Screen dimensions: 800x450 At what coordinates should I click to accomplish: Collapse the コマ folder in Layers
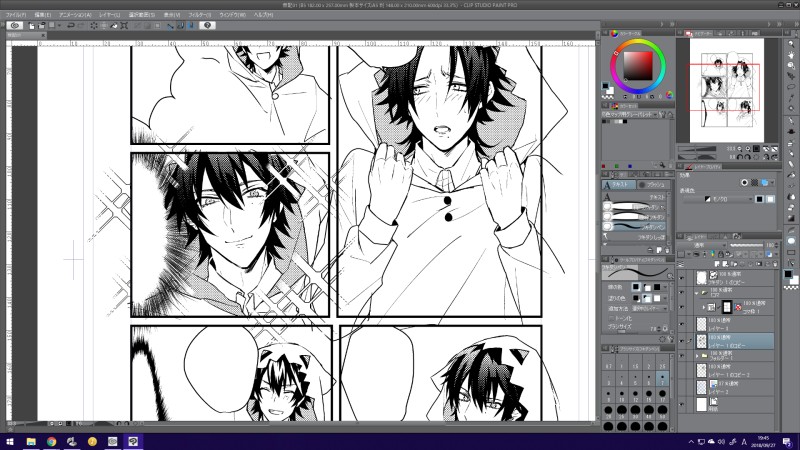point(696,293)
